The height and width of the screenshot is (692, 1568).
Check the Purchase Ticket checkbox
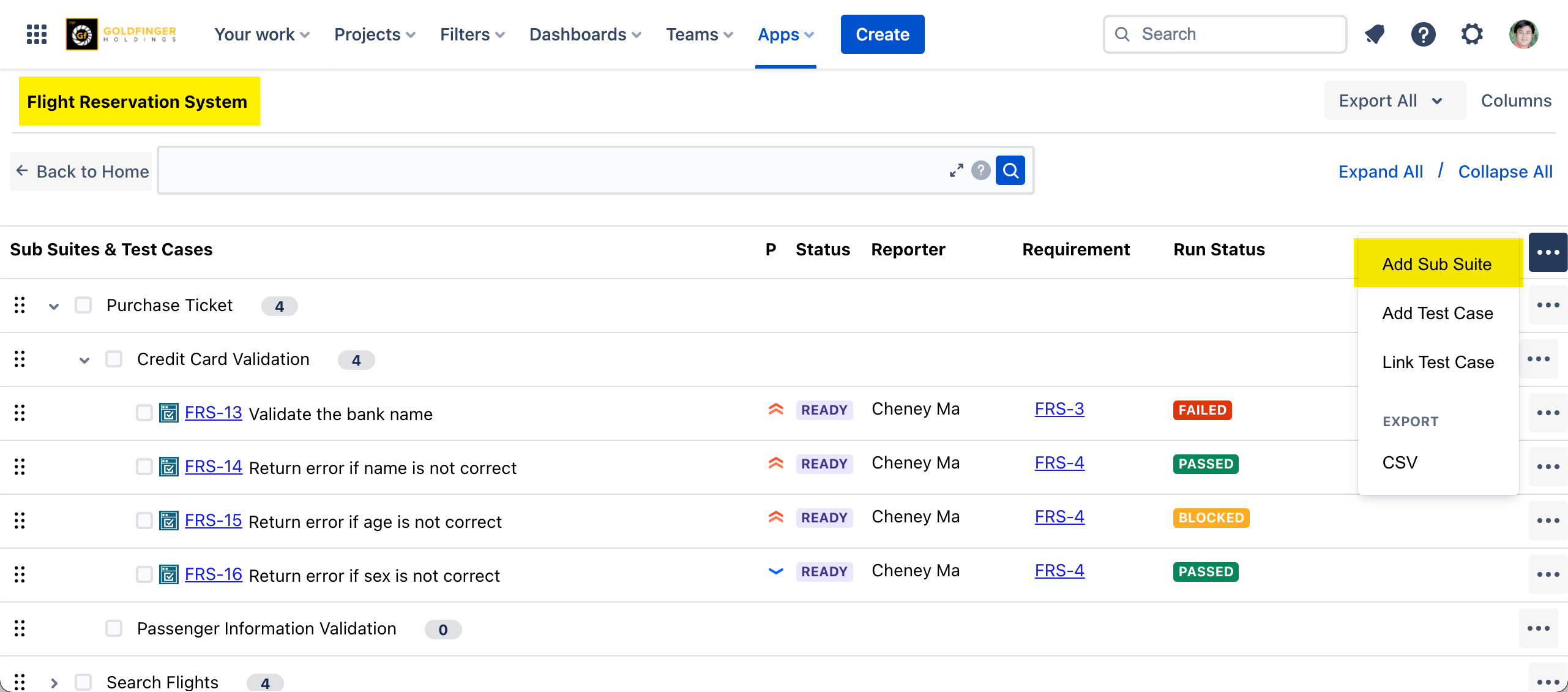(83, 305)
